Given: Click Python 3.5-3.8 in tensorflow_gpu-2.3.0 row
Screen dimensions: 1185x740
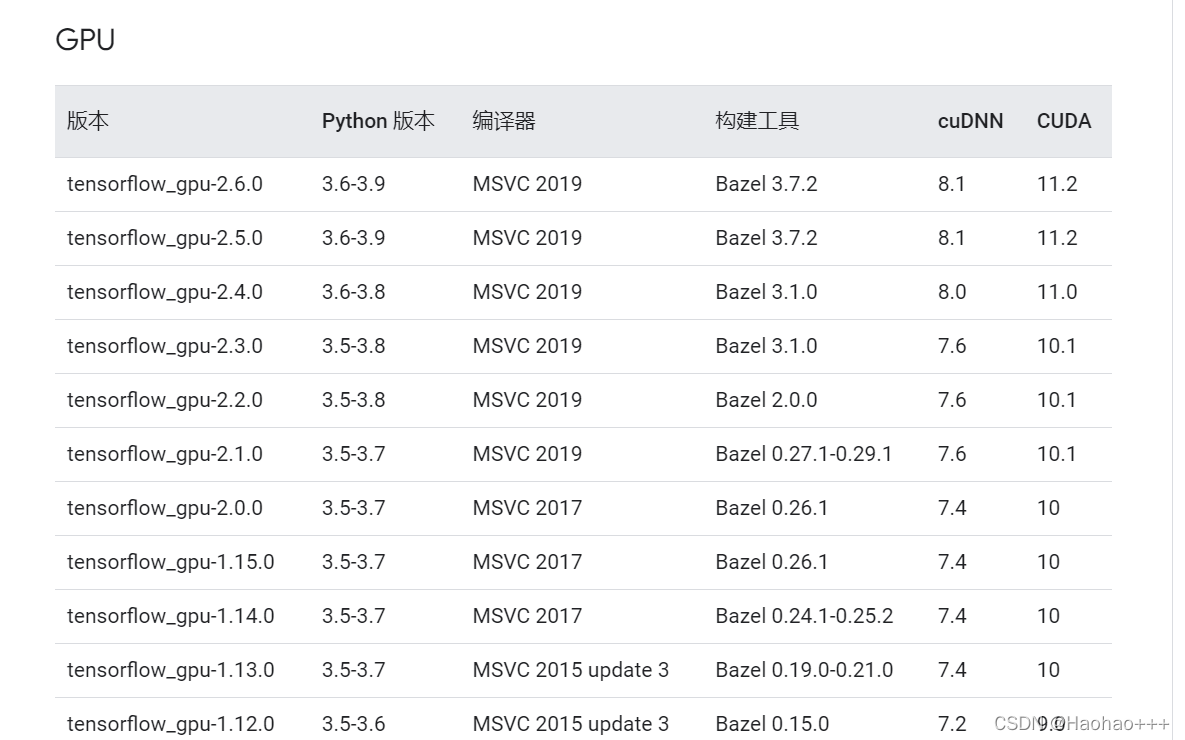Looking at the screenshot, I should (354, 346).
